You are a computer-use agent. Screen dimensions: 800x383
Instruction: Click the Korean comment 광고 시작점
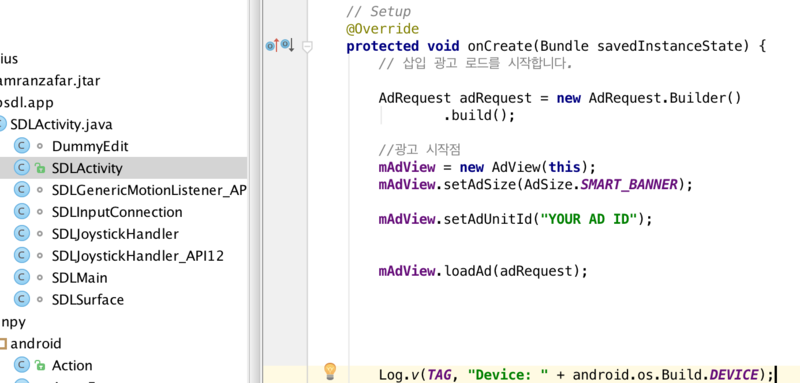[x=420, y=150]
